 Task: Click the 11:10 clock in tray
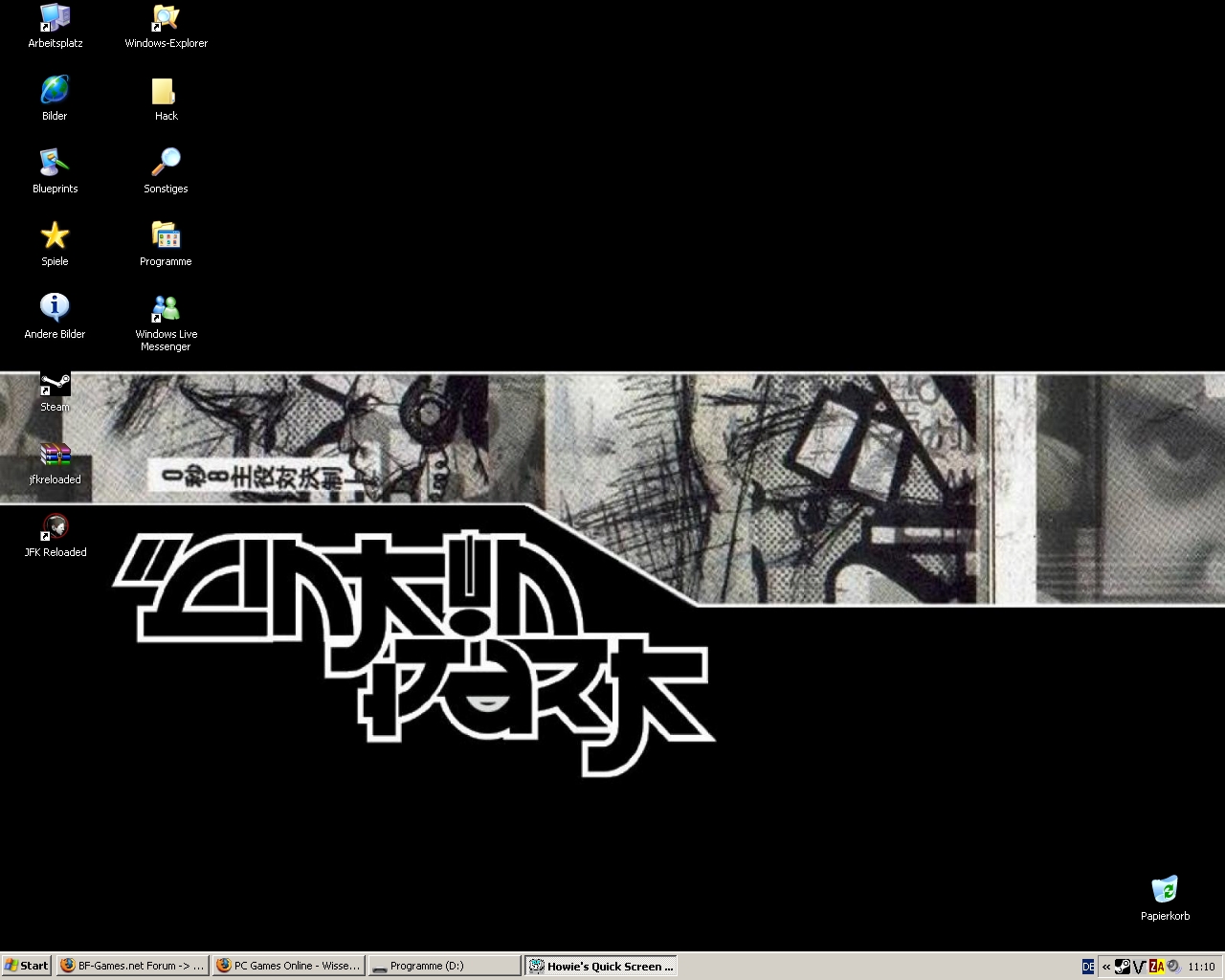pos(1201,967)
